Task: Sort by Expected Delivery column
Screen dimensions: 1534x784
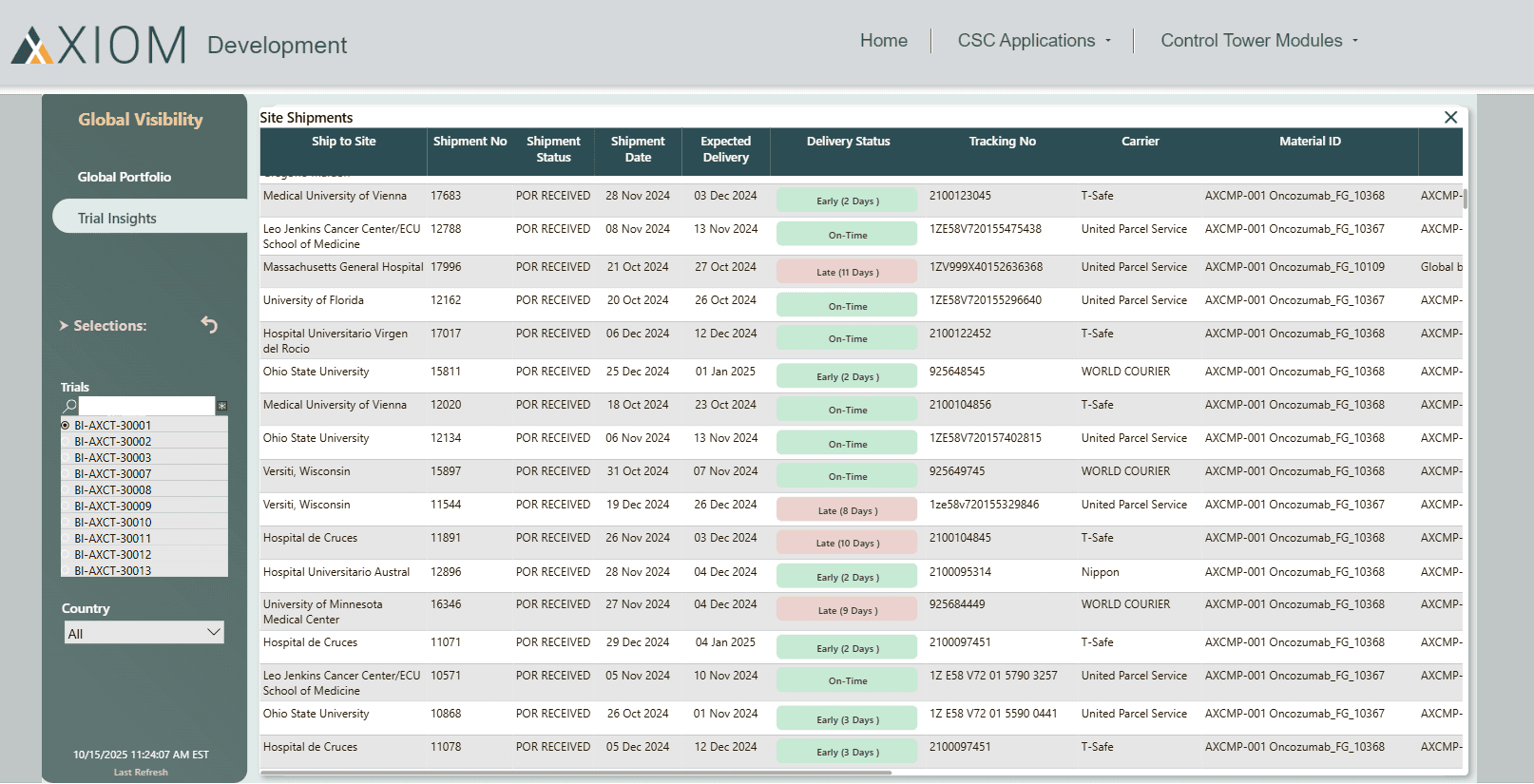Action: pos(726,149)
